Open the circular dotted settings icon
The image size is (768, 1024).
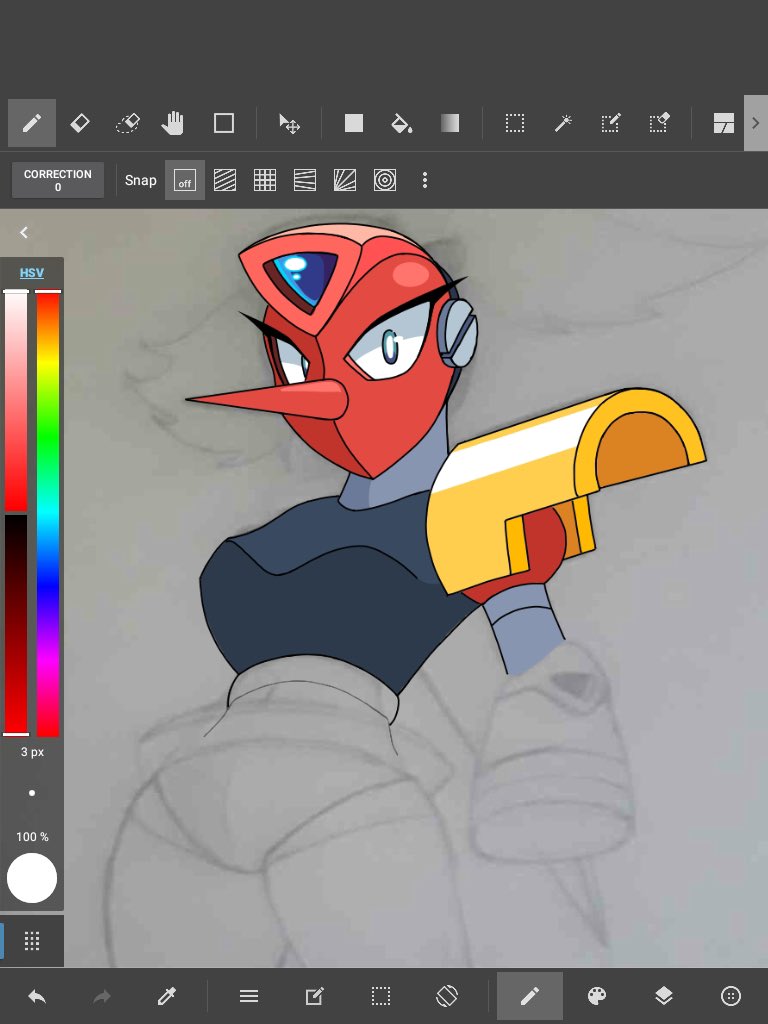coord(731,996)
